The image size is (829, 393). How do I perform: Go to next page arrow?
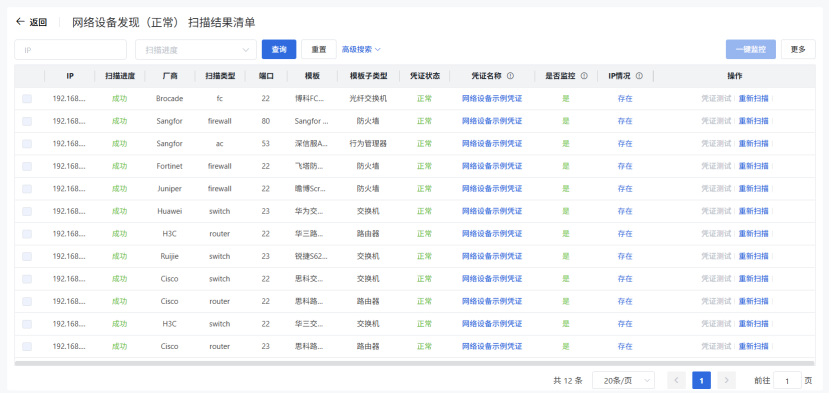tap(726, 380)
